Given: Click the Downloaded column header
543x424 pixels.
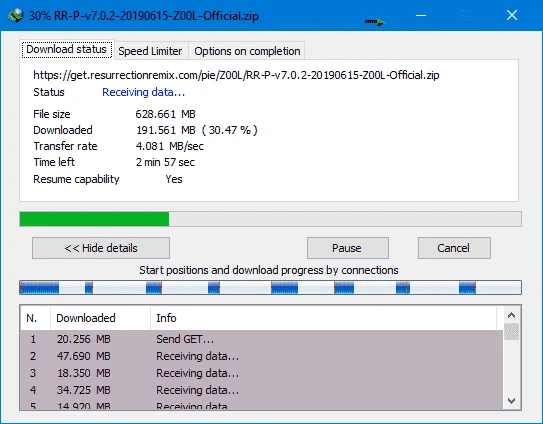Looking at the screenshot, I should pos(100,318).
